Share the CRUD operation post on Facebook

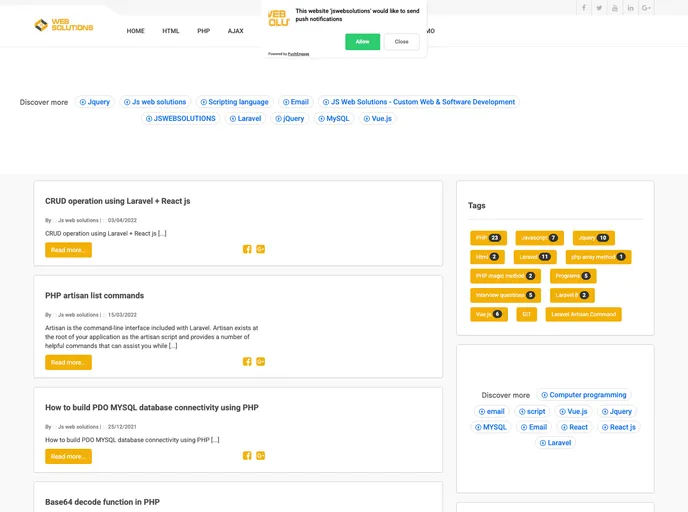point(247,249)
